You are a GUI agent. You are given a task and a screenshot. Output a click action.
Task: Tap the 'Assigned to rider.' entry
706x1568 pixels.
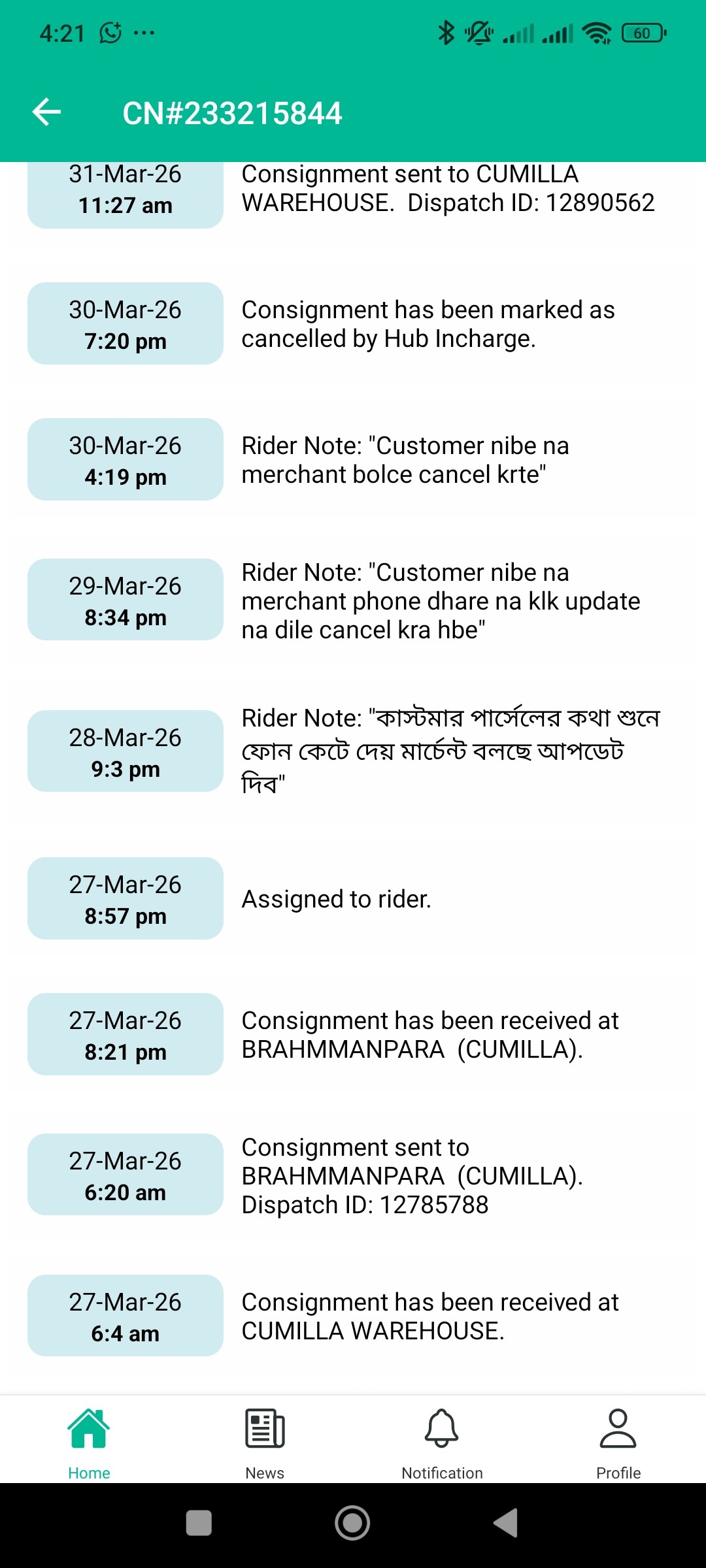pos(337,899)
